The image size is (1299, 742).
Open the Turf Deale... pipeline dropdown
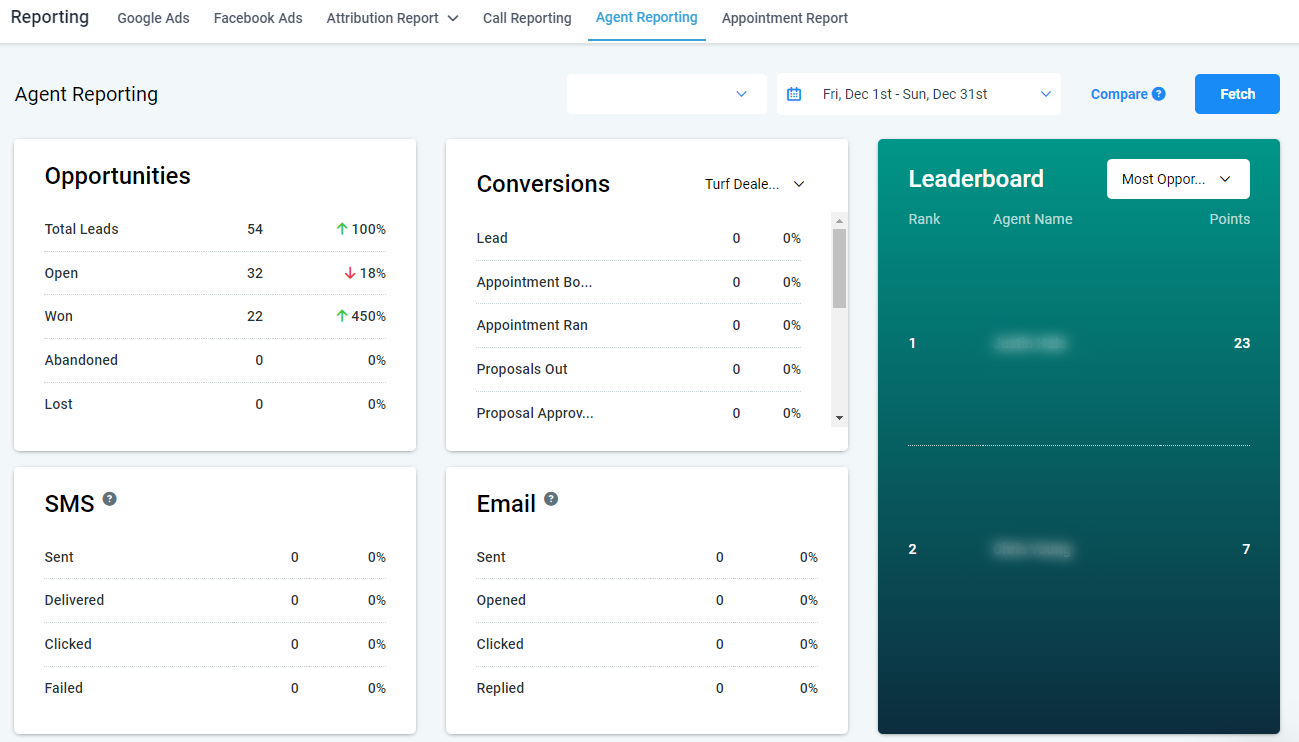pos(755,184)
